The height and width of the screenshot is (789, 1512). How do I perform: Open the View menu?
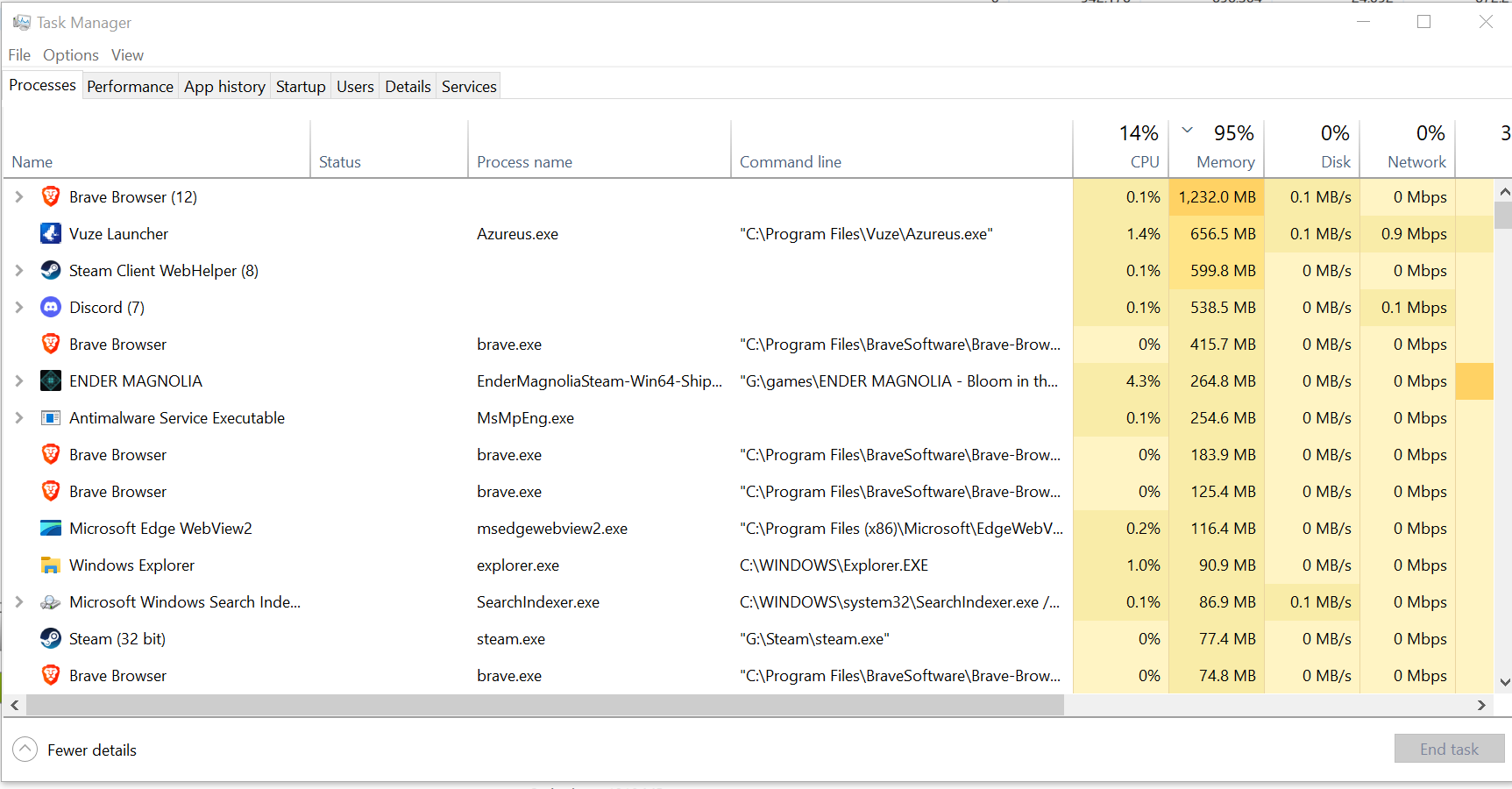click(x=127, y=54)
